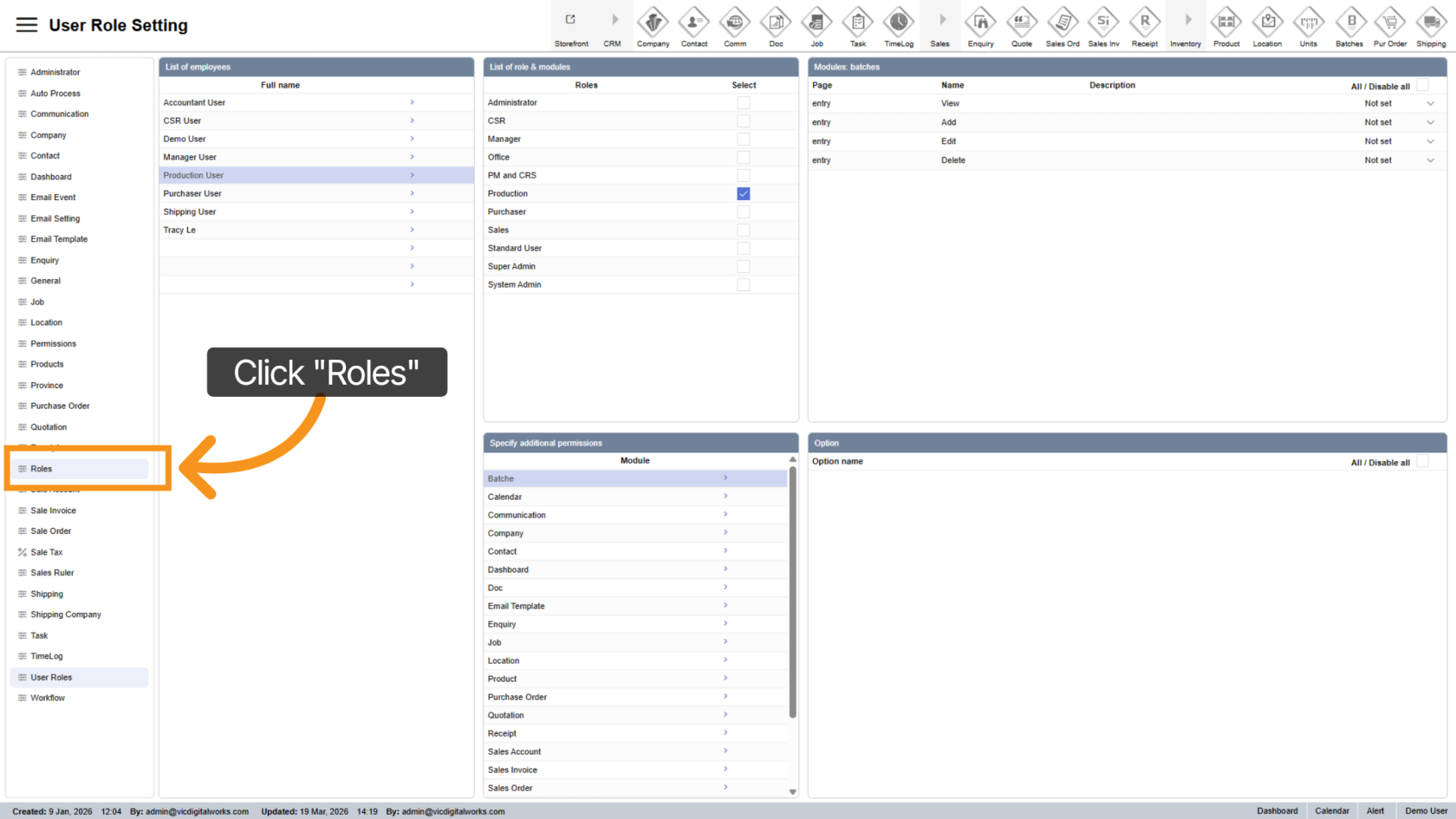
Task: Click the Dashboard link in status bar
Action: [x=1277, y=811]
